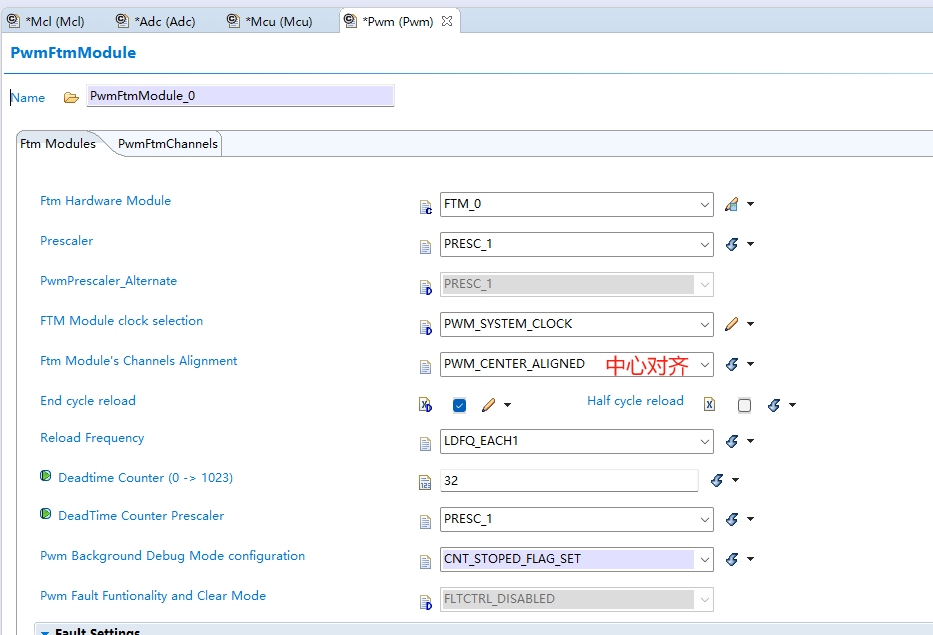Click the Channels Alignment calculate-value icon

pyautogui.click(x=732, y=364)
